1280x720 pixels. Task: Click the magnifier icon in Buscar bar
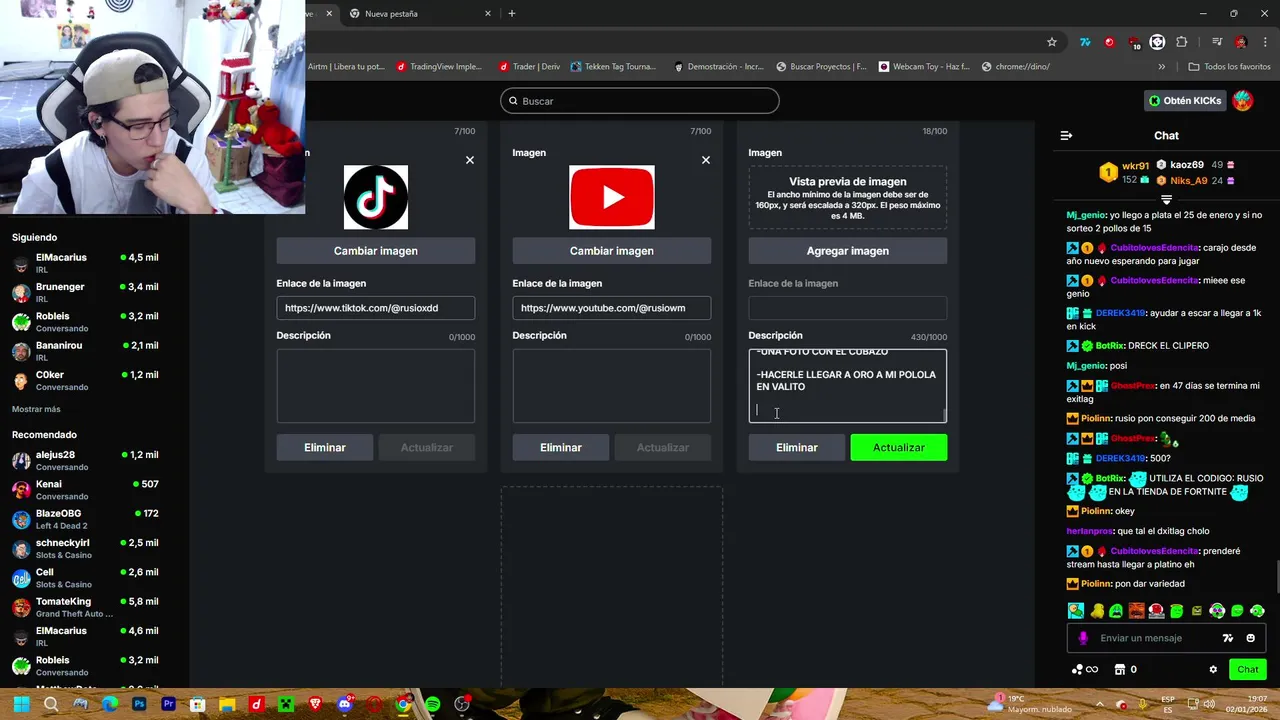[x=513, y=101]
